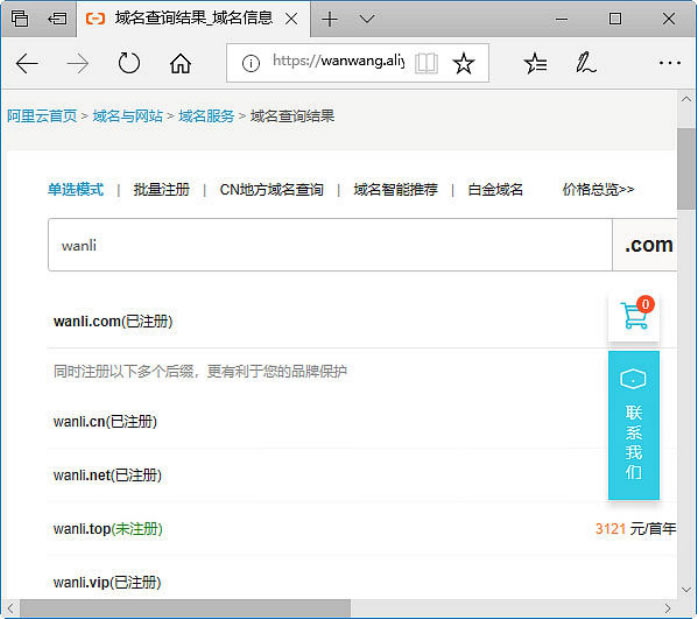
Task: Open reading view book icon
Action: click(x=427, y=64)
